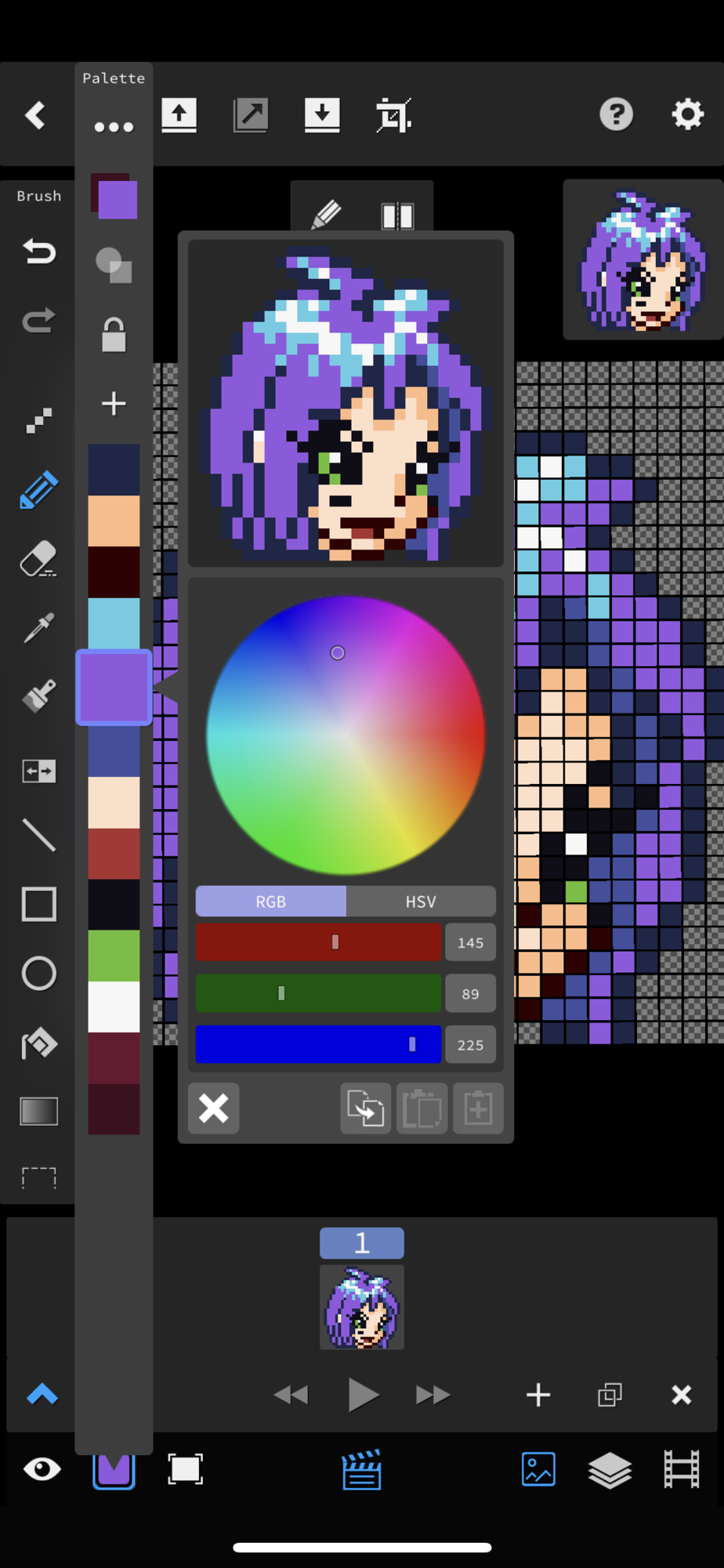Open the palette color blend icon
This screenshot has width=724, height=1568.
[114, 265]
